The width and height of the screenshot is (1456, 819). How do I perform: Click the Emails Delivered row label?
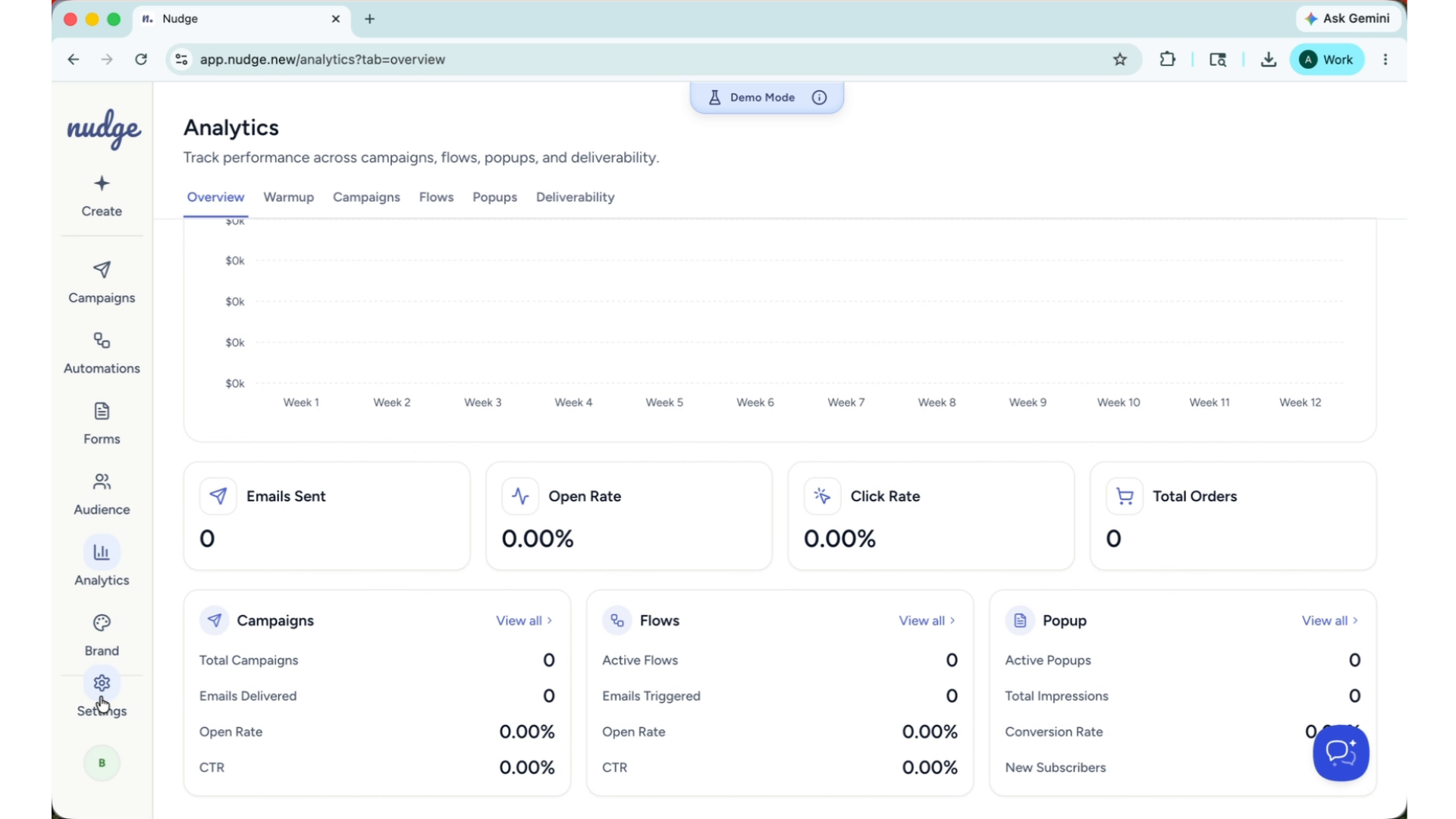(x=248, y=696)
